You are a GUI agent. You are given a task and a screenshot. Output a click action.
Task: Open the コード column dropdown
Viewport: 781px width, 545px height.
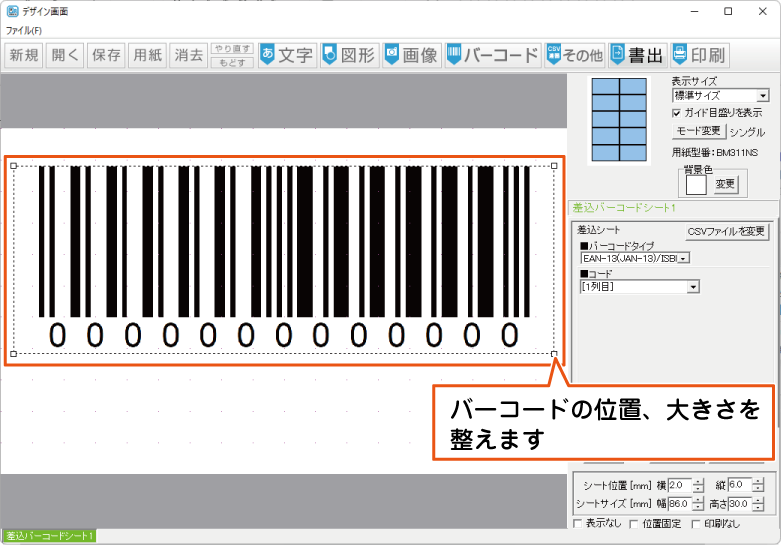click(x=640, y=286)
